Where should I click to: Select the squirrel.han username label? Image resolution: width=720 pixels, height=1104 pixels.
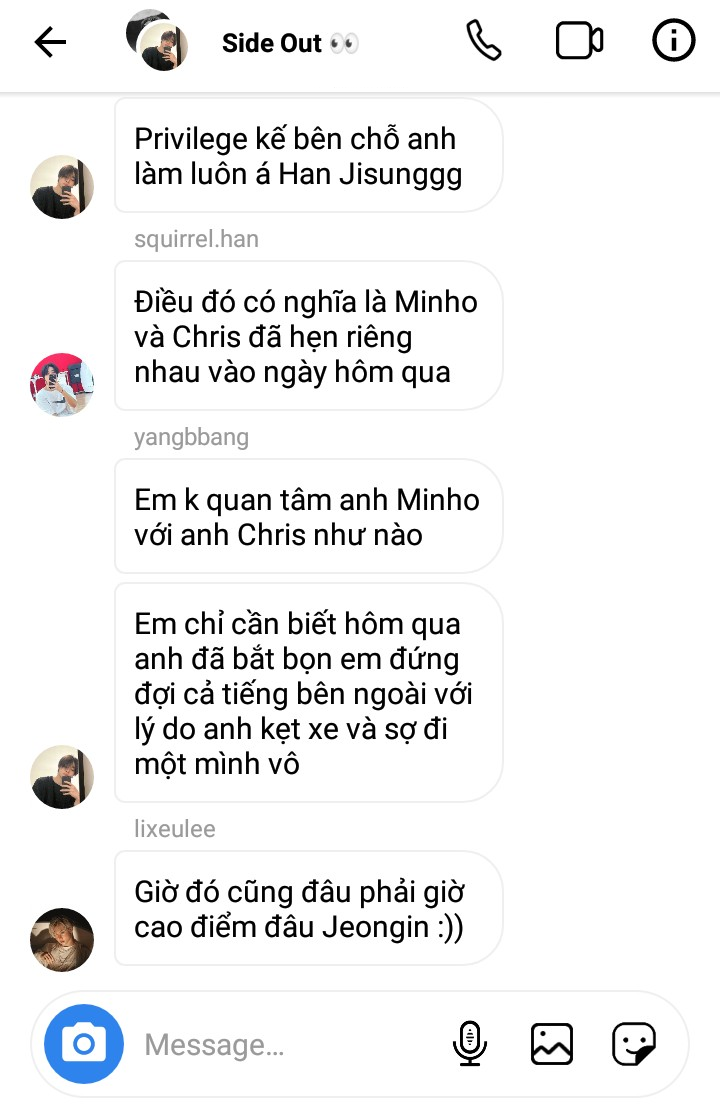(x=196, y=239)
